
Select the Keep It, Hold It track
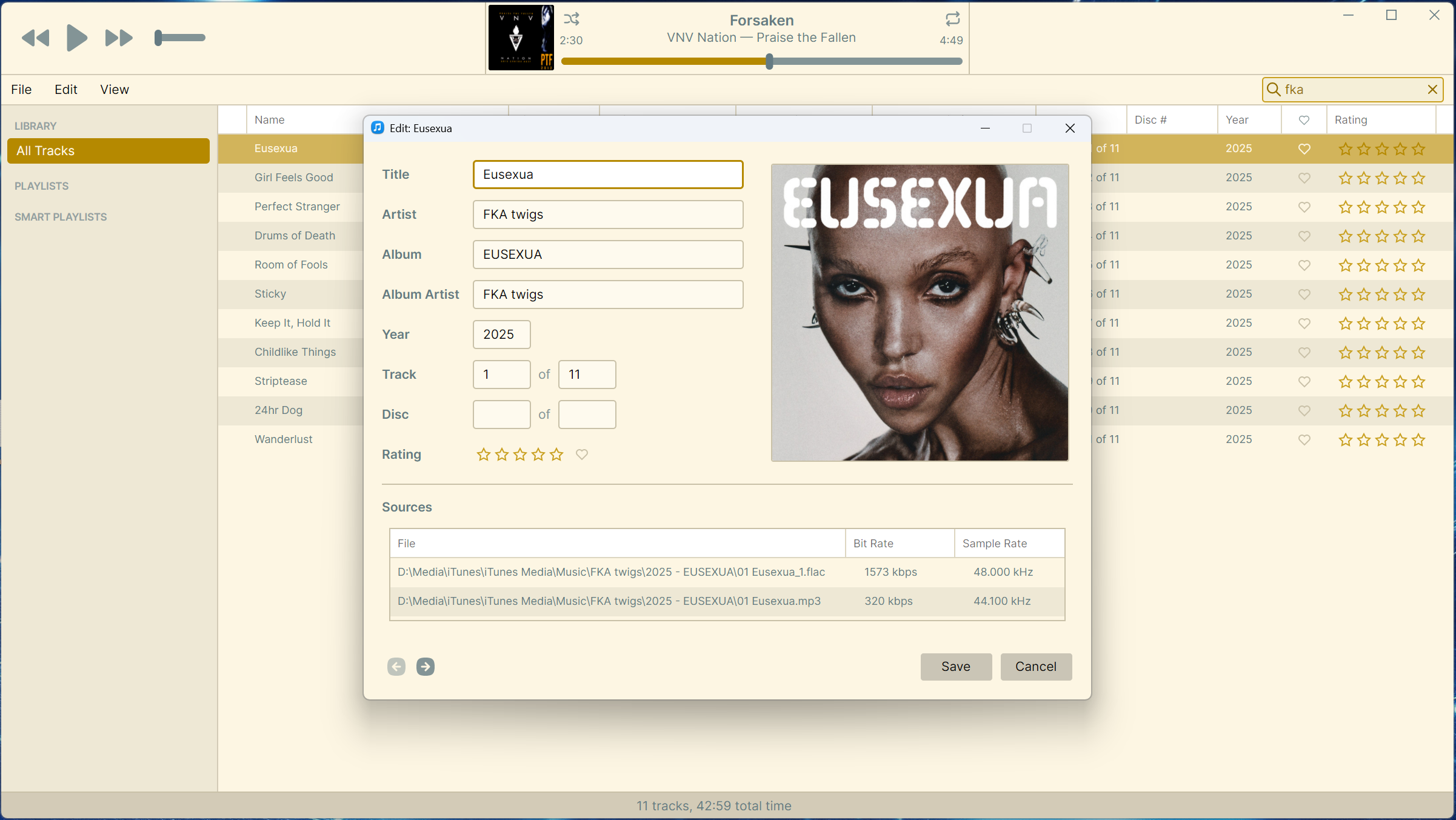tap(292, 323)
